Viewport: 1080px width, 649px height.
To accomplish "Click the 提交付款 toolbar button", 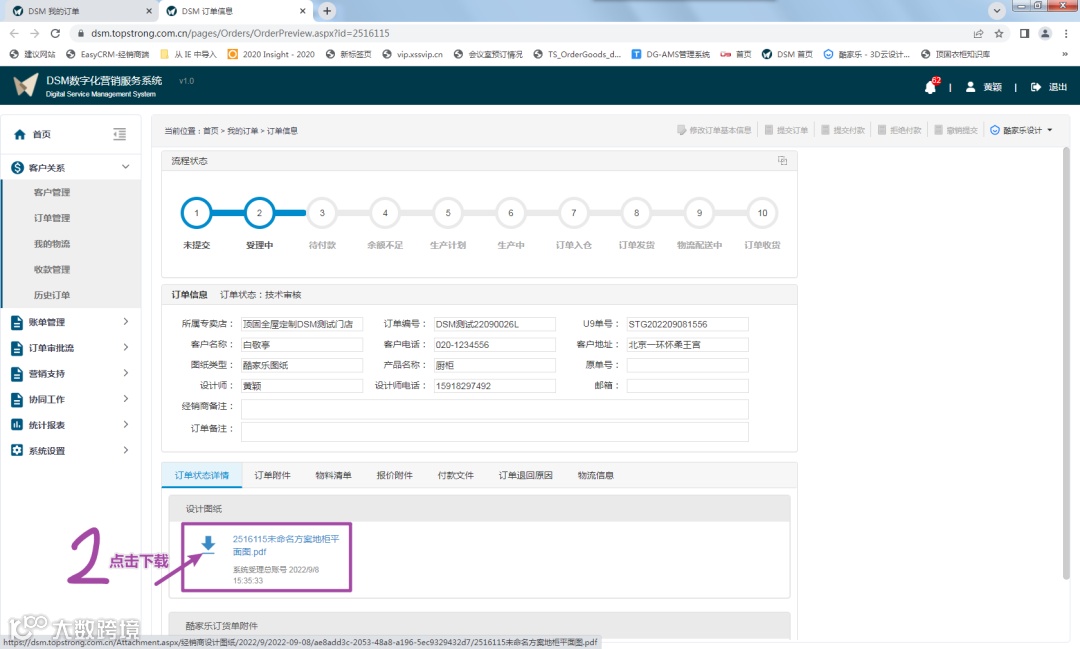I will tap(842, 130).
